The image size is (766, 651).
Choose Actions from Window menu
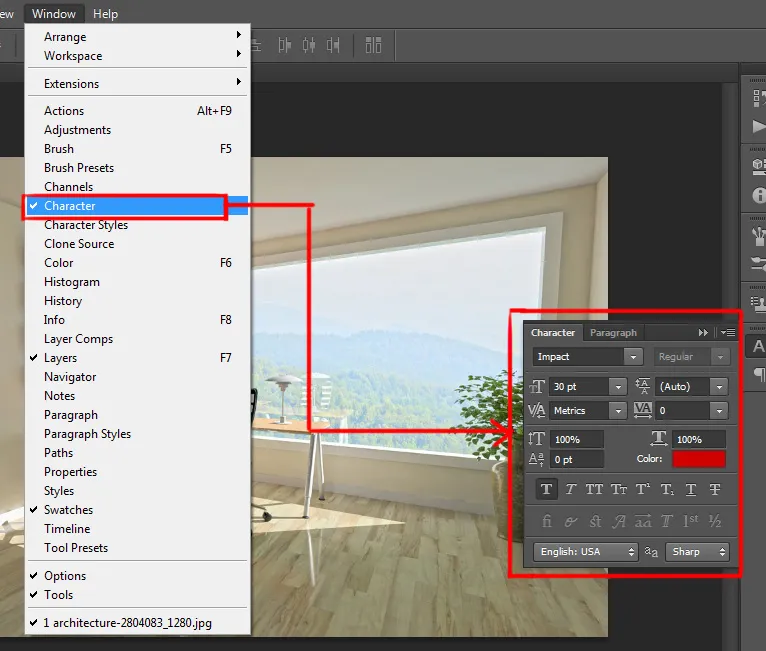coord(138,111)
